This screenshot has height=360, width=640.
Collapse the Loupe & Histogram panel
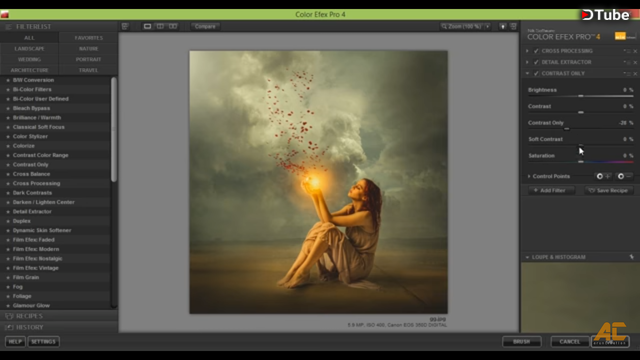click(527, 257)
